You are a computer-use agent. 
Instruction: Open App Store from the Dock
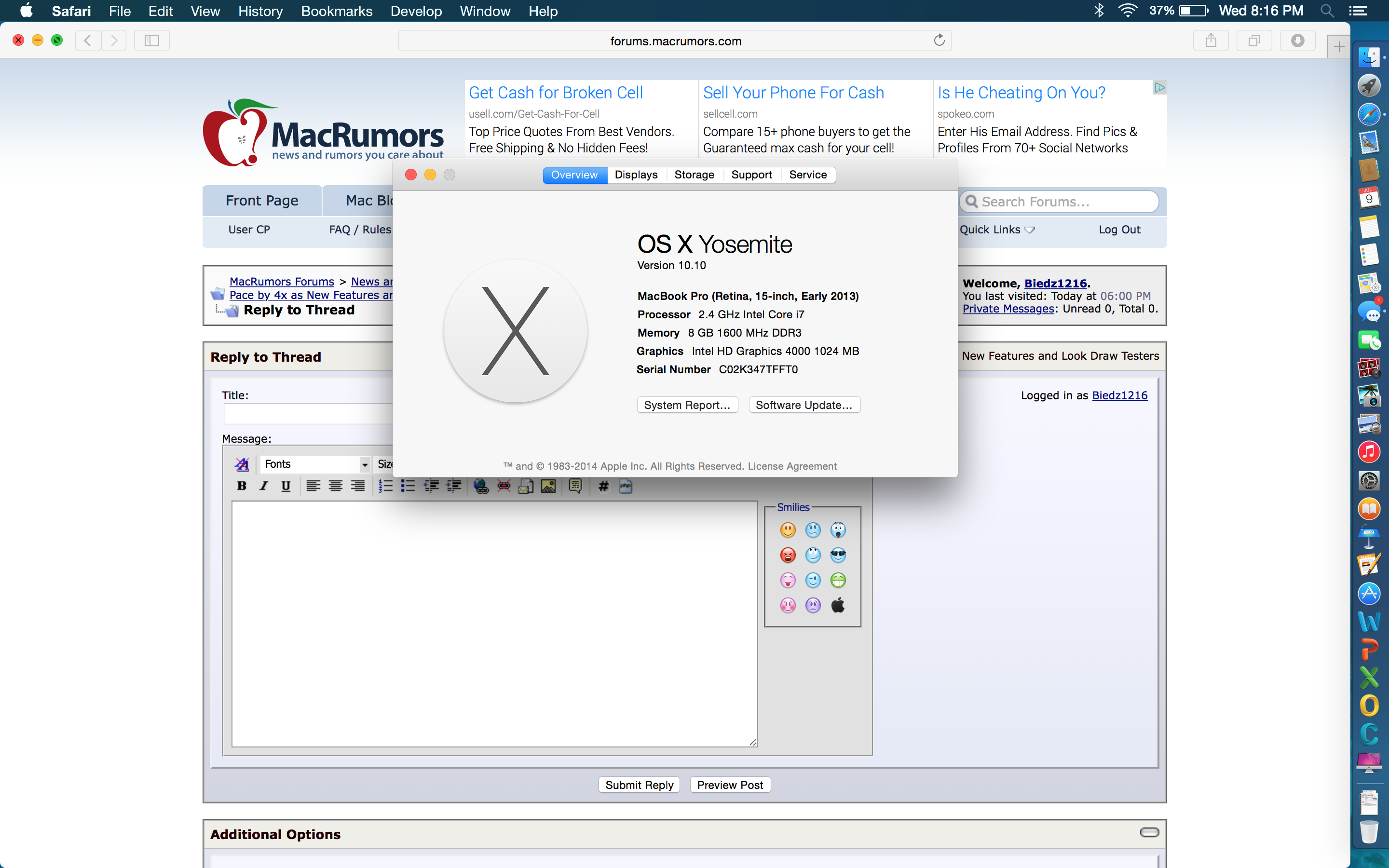(1369, 594)
